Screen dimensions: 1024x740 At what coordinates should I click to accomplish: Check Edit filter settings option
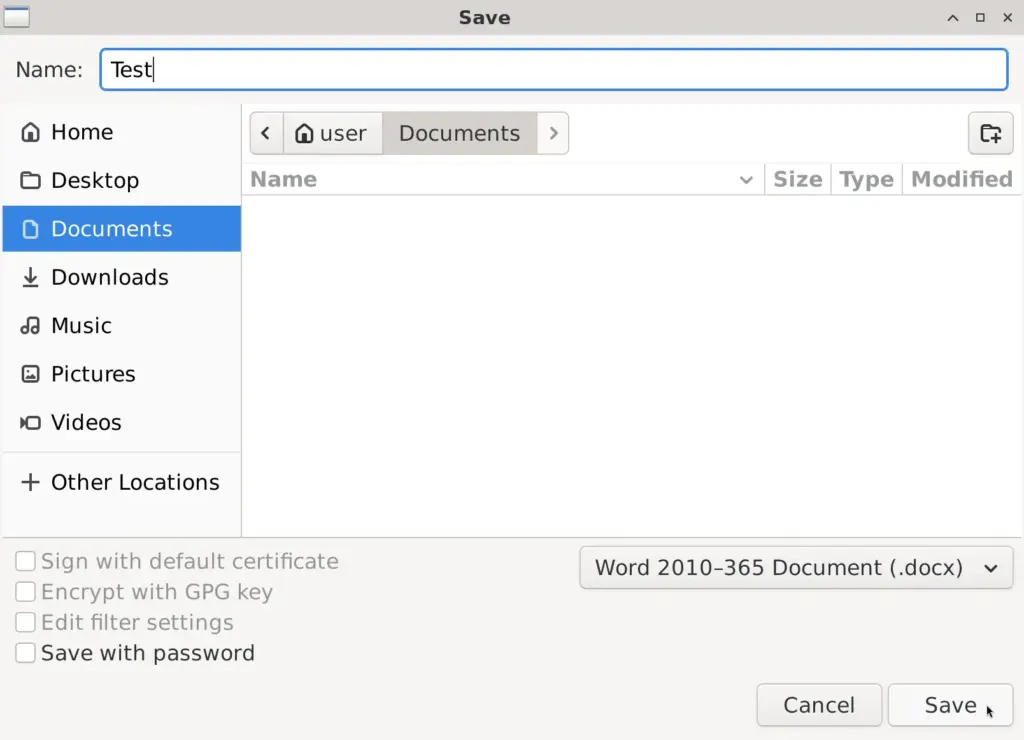point(25,622)
